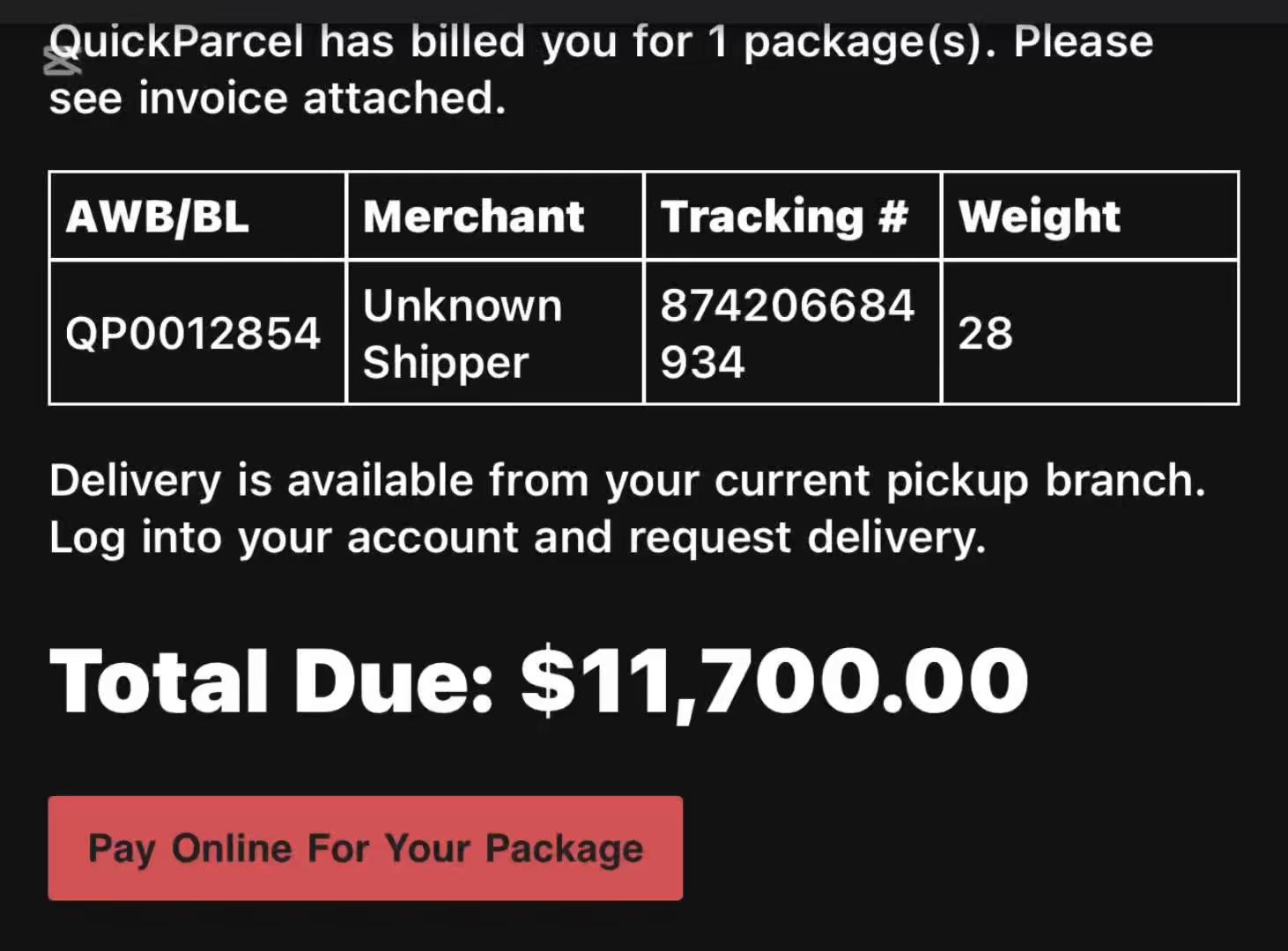The image size is (1288, 951).
Task: Click the QuickParcel company name
Action: coord(176,41)
